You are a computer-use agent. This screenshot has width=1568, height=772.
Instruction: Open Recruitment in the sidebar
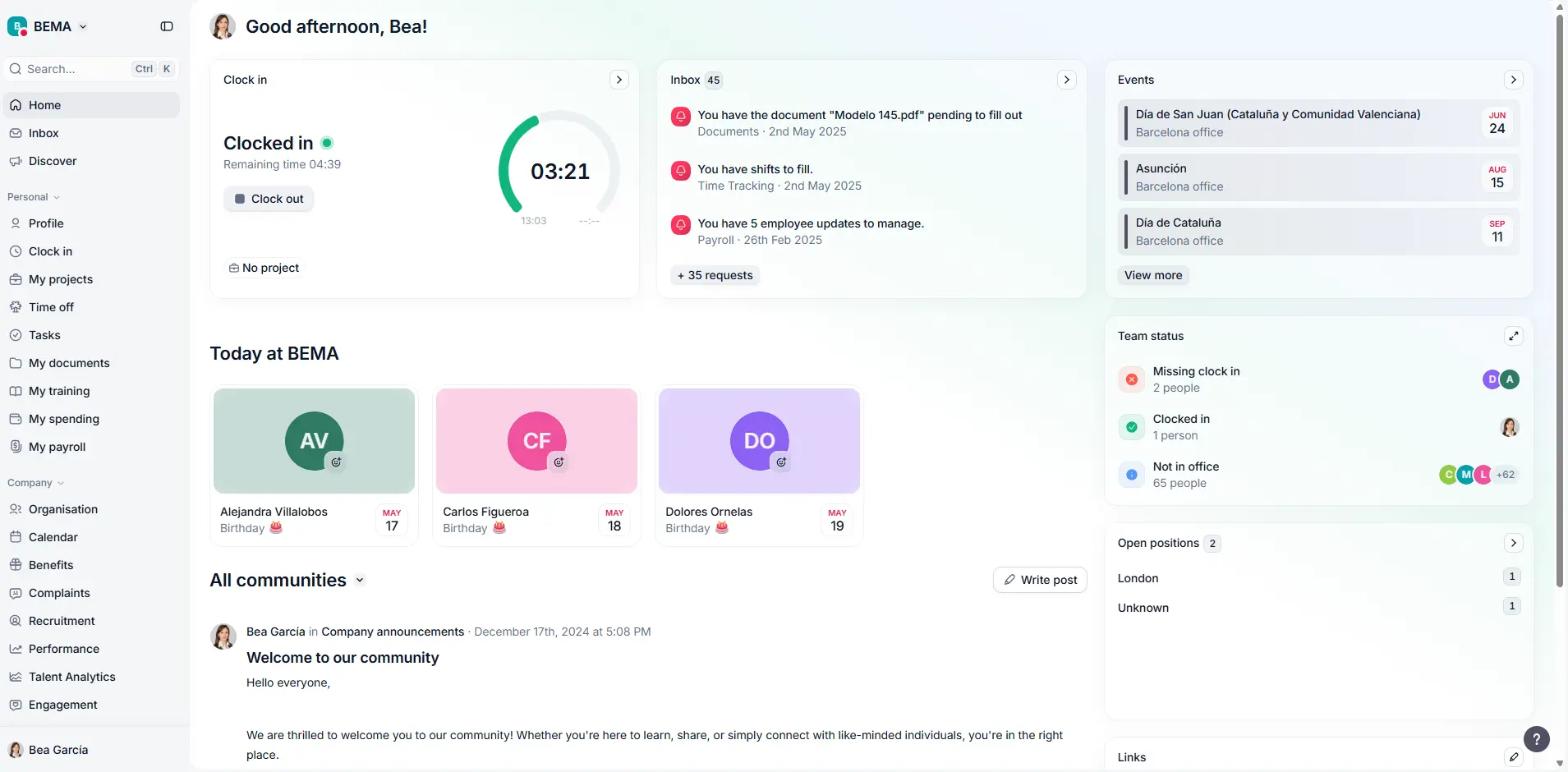[62, 620]
